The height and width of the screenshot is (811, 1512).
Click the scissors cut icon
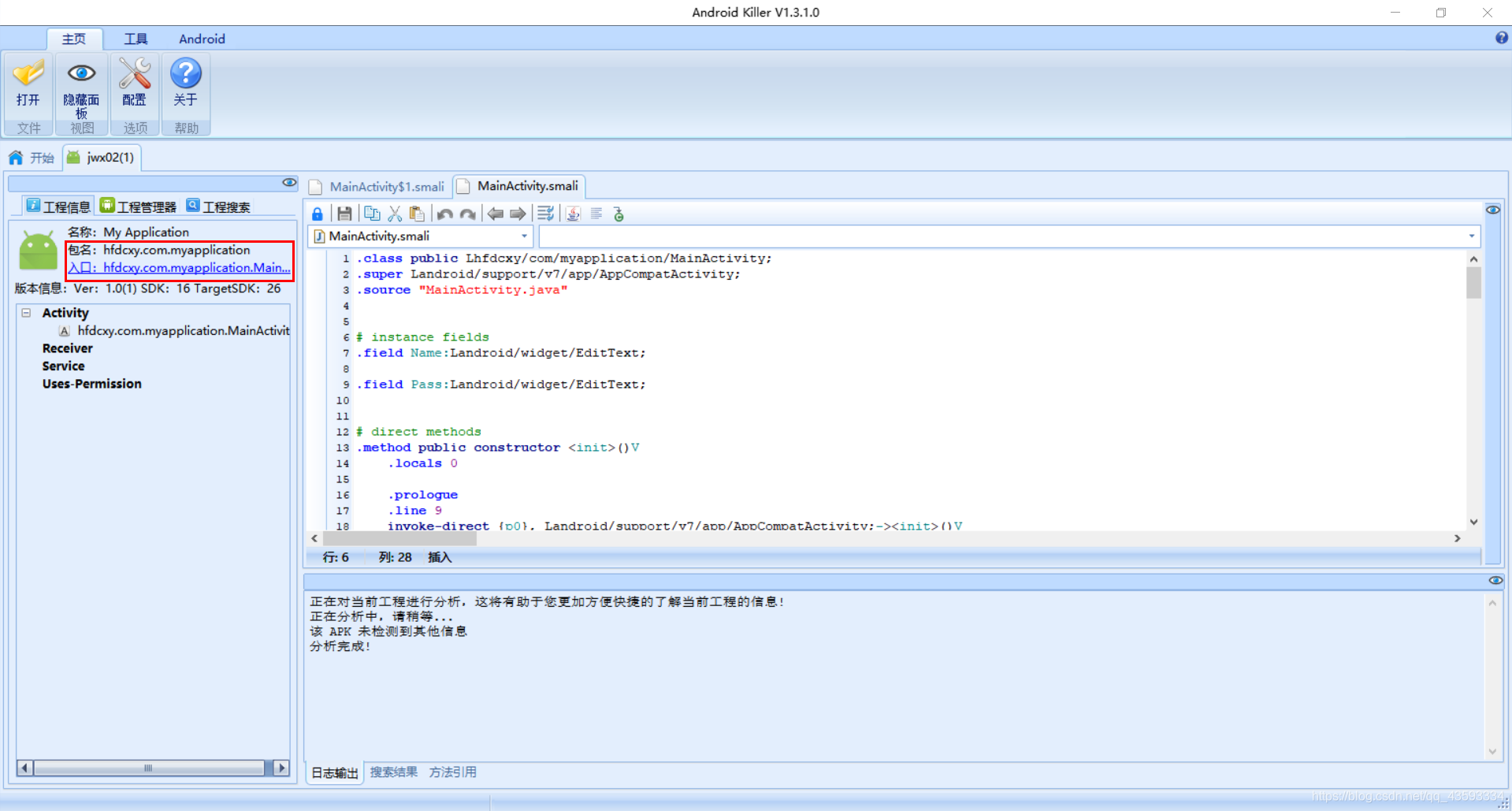click(395, 214)
